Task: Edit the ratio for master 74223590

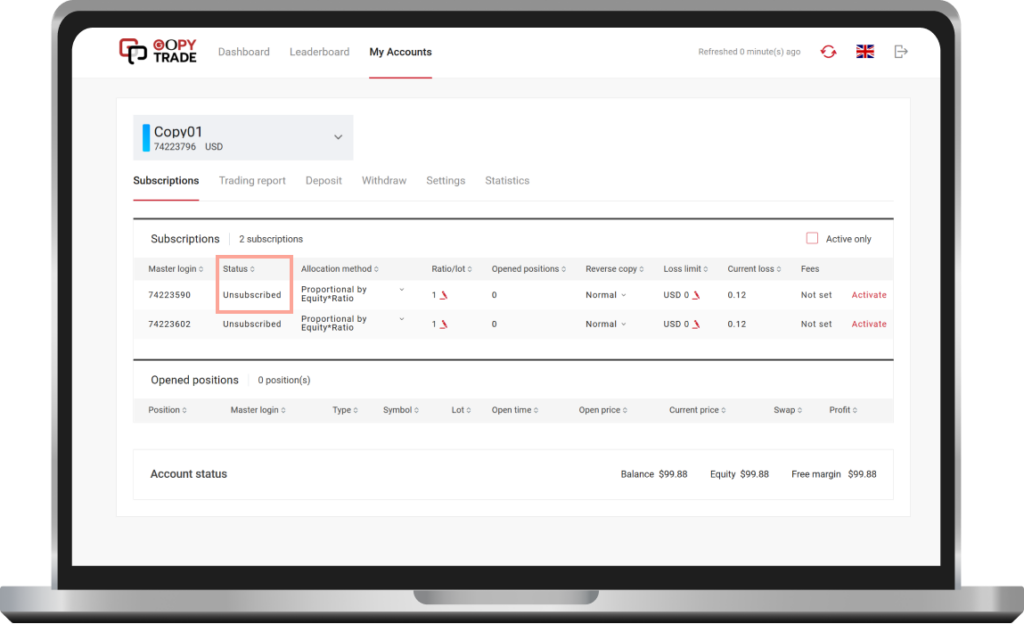Action: (441, 295)
